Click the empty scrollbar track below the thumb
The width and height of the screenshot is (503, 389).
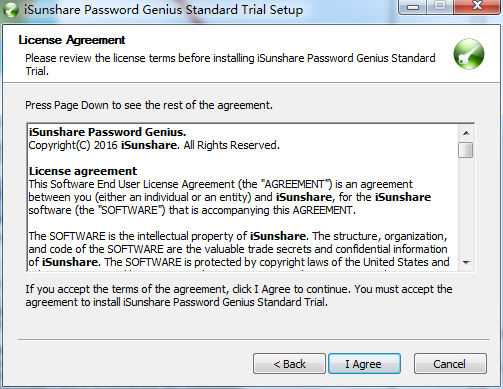pyautogui.click(x=466, y=207)
